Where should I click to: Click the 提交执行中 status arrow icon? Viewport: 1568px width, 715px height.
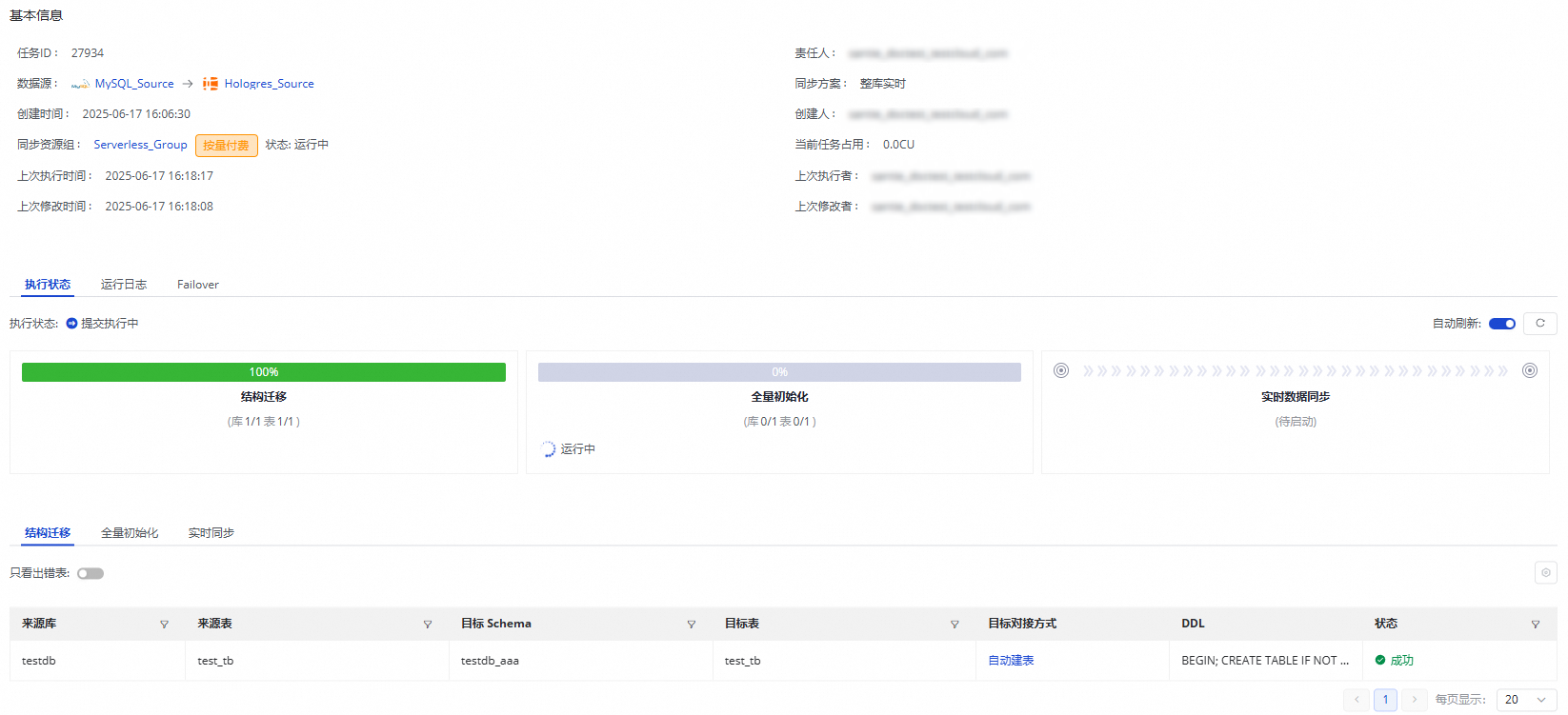pos(71,324)
